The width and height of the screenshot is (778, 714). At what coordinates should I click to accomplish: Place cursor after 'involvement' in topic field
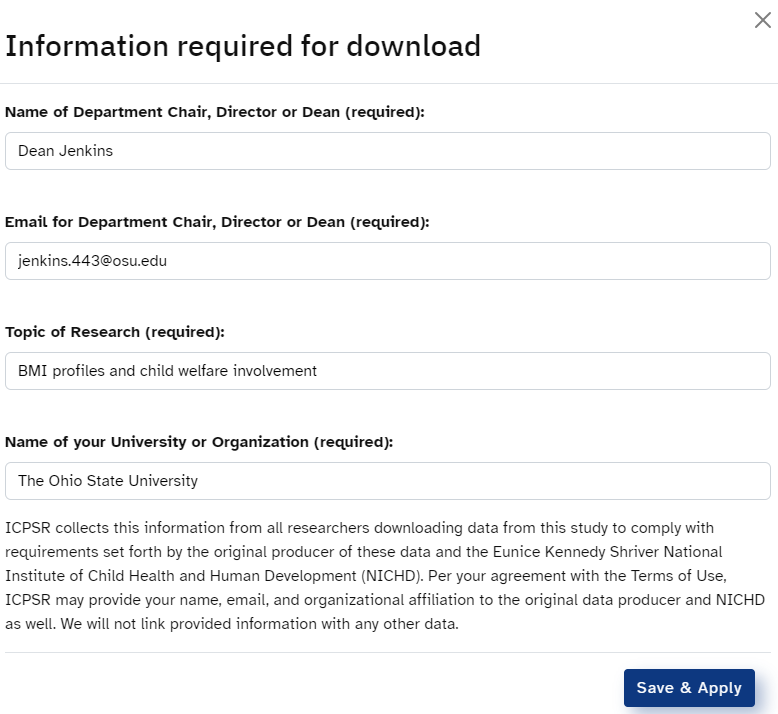[x=318, y=371]
